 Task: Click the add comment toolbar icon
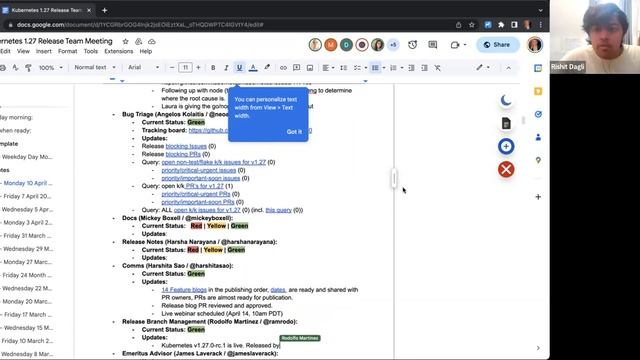pos(296,68)
